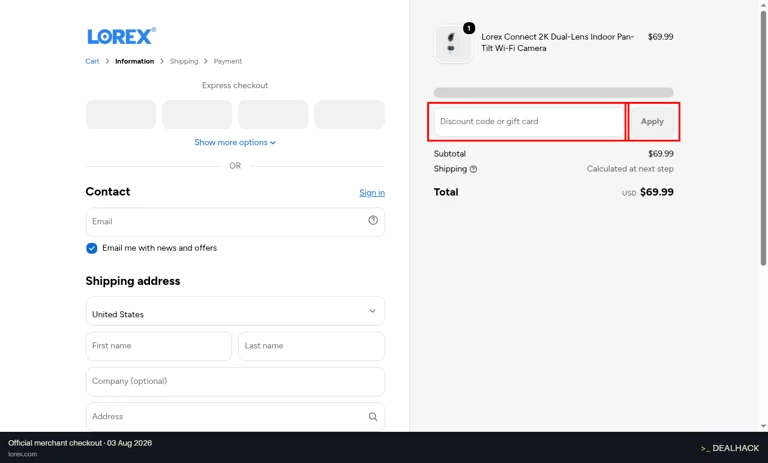Focus the Email input field
The width and height of the screenshot is (768, 463).
(x=235, y=221)
